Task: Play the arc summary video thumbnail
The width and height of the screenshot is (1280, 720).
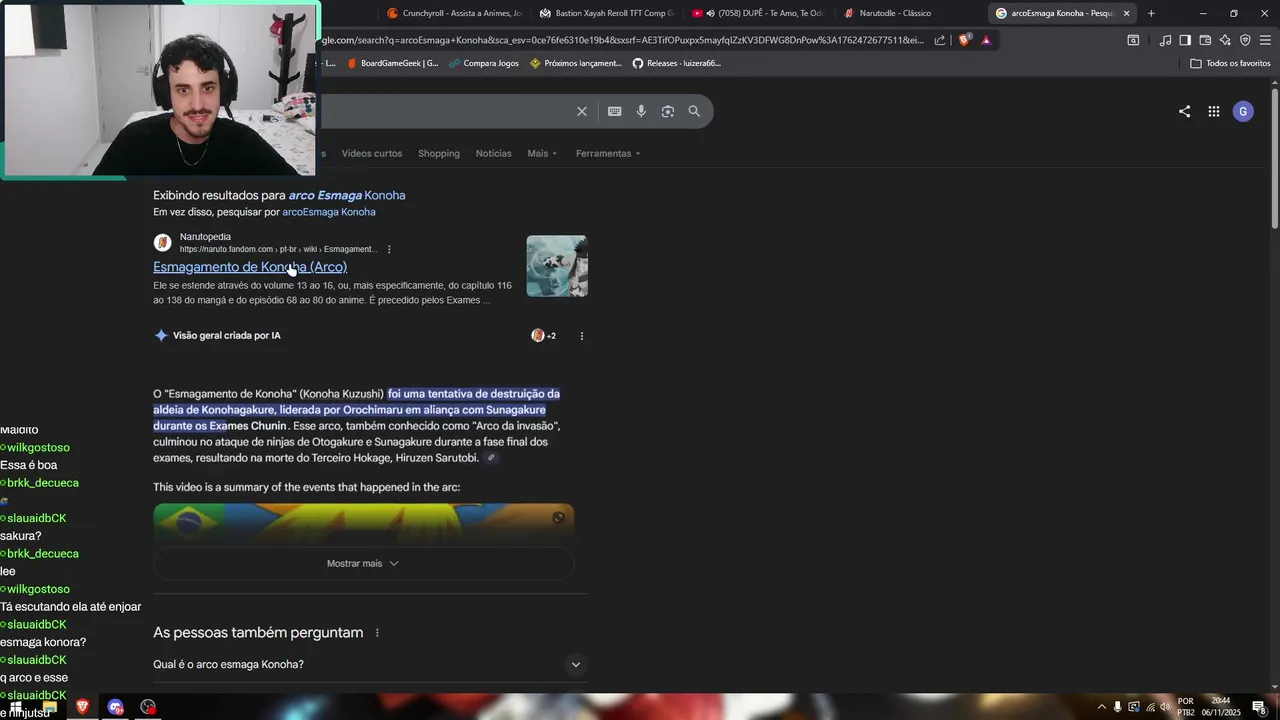Action: point(364,524)
